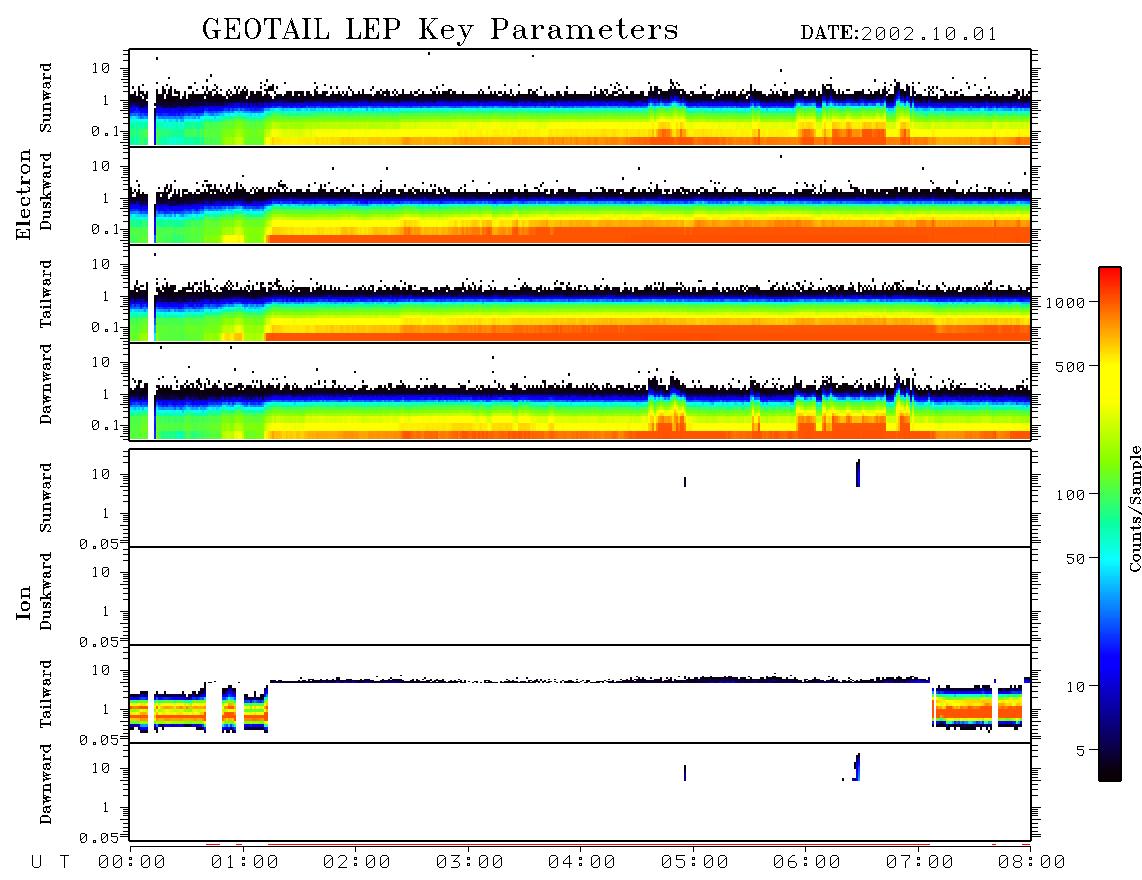This screenshot has height=880, width=1142.
Task: Click the "07:00" time tick label
Action: (x=920, y=863)
